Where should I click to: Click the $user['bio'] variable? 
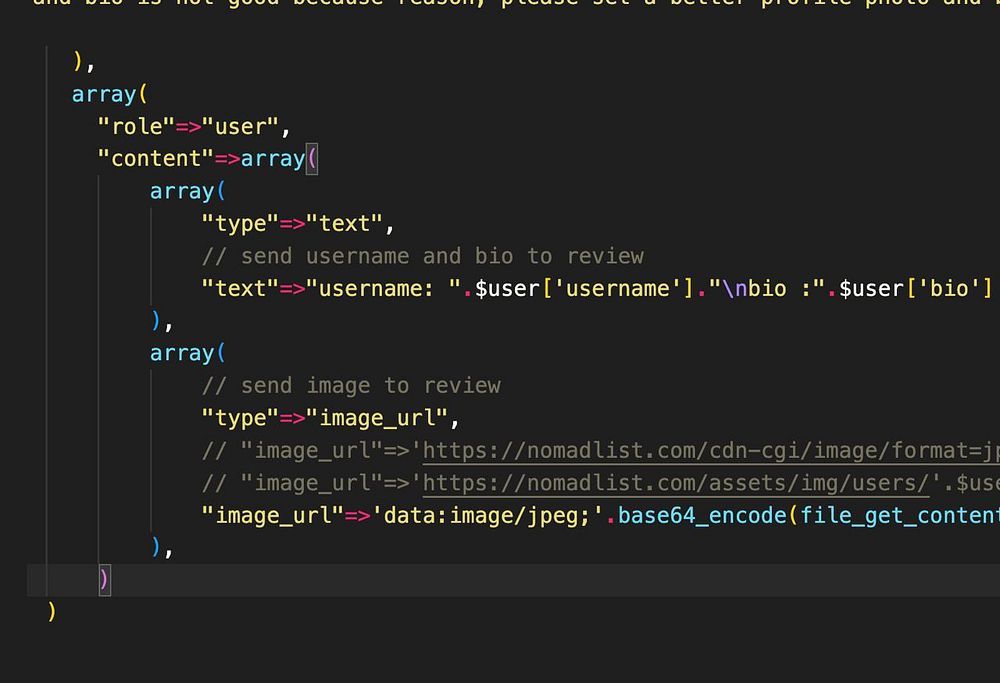916,288
